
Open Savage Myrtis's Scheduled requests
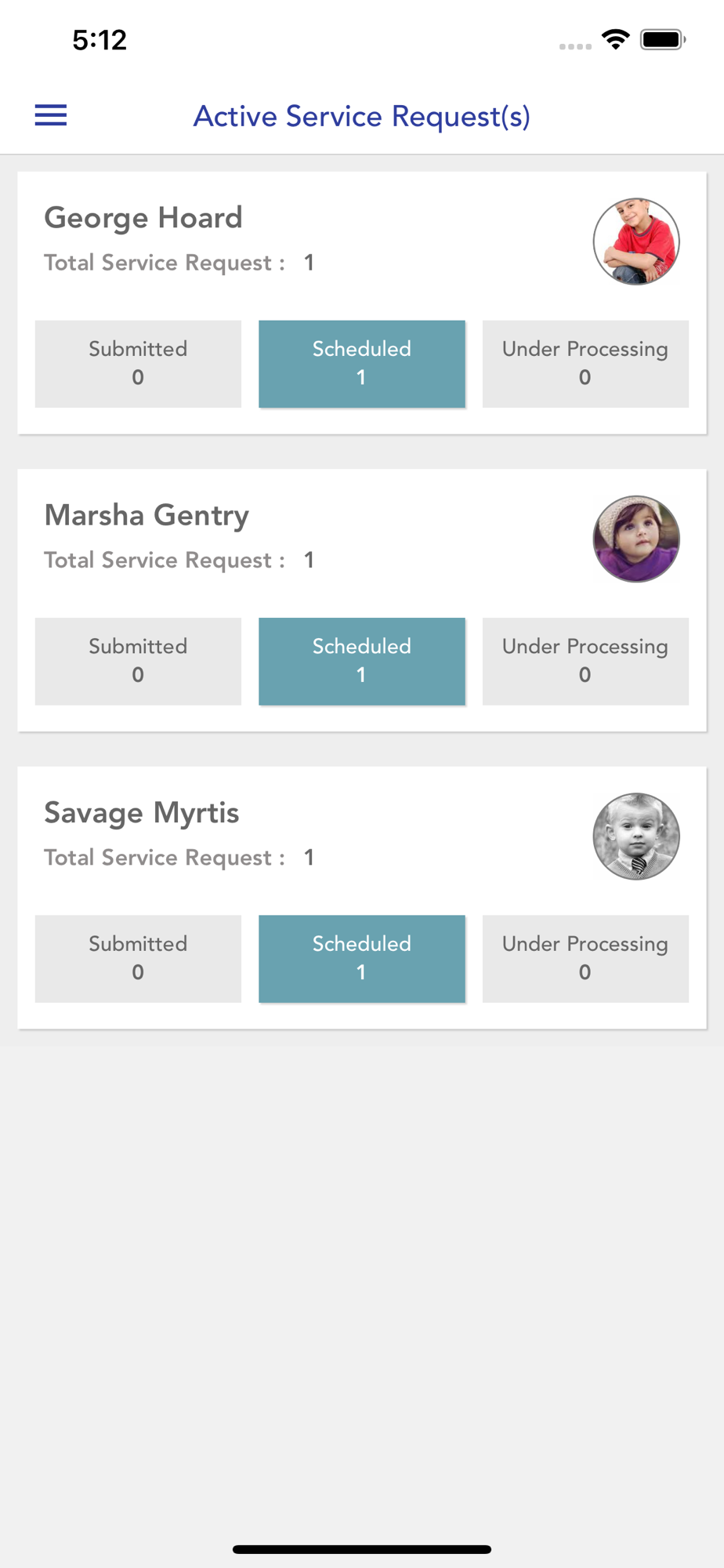[x=361, y=958]
